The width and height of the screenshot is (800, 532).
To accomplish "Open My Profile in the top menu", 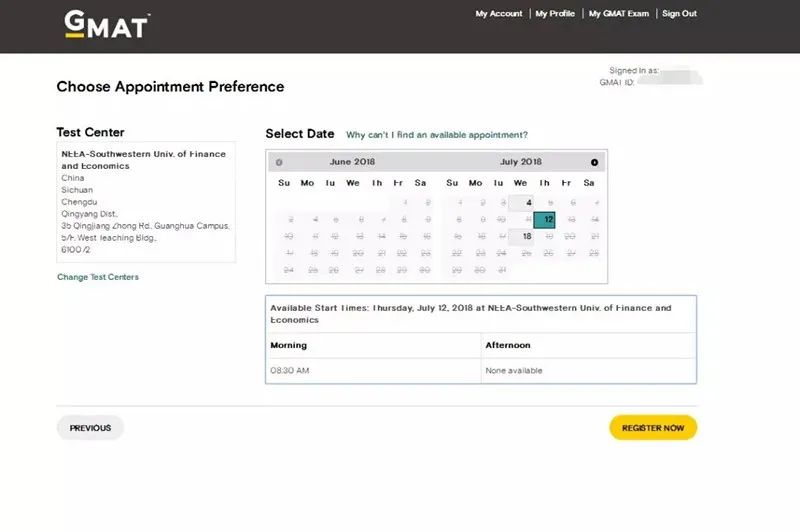I will click(555, 14).
